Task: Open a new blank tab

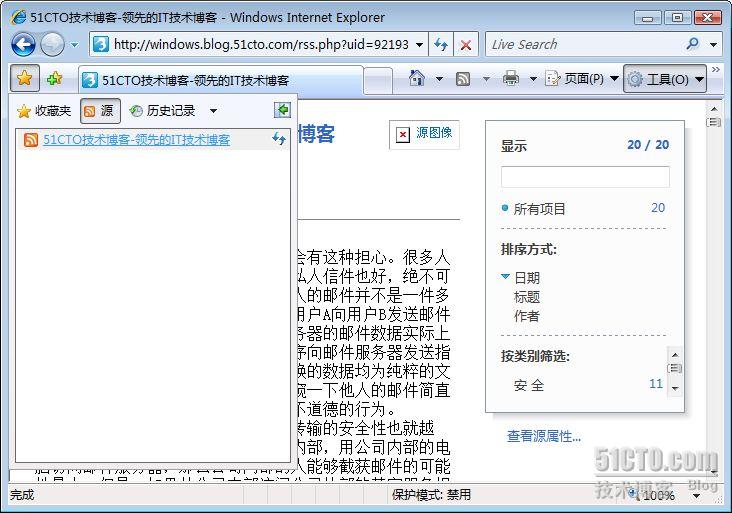Action: tap(378, 81)
